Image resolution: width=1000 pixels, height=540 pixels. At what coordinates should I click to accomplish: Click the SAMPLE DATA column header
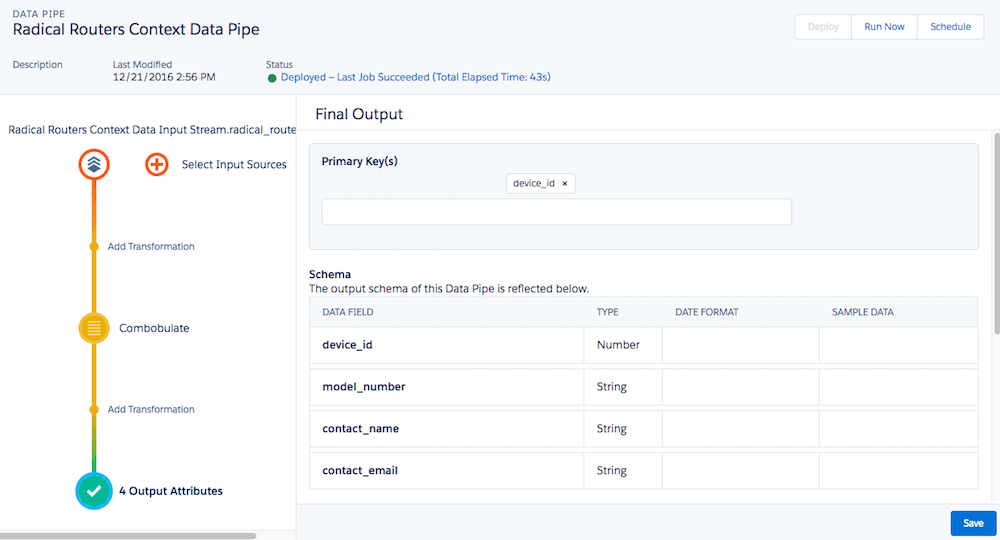point(862,312)
